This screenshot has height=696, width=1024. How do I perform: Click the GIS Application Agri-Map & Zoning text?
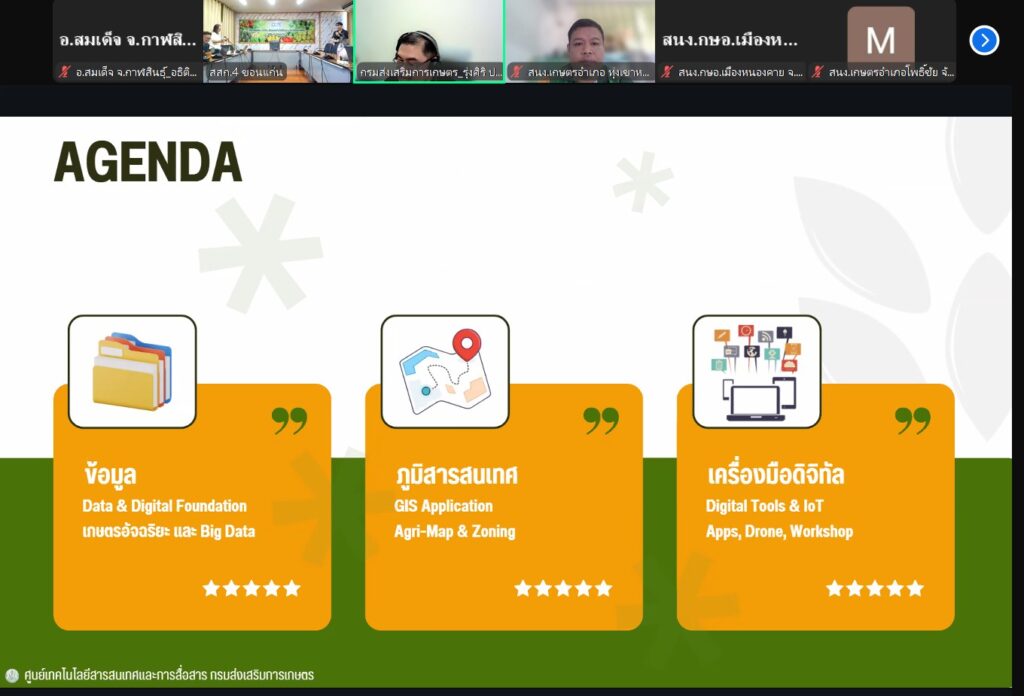pyautogui.click(x=454, y=519)
